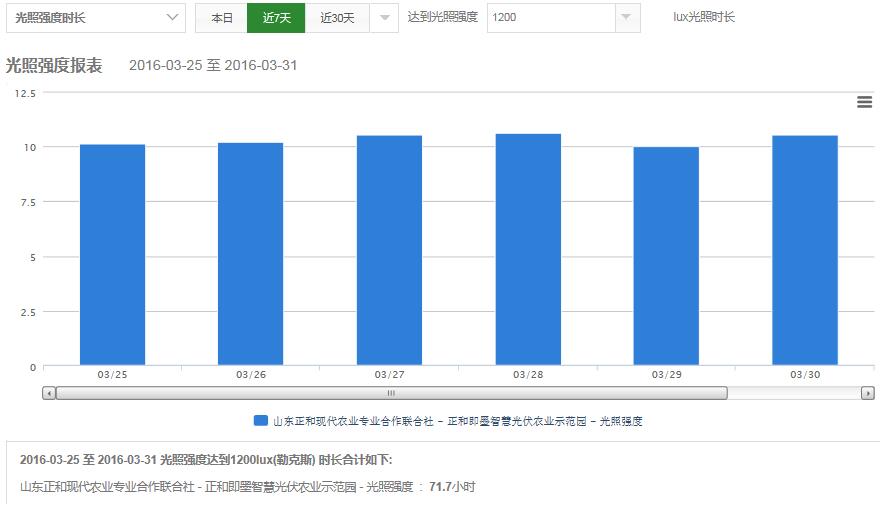
Task: Select the bar for 03/25
Action: (112, 255)
